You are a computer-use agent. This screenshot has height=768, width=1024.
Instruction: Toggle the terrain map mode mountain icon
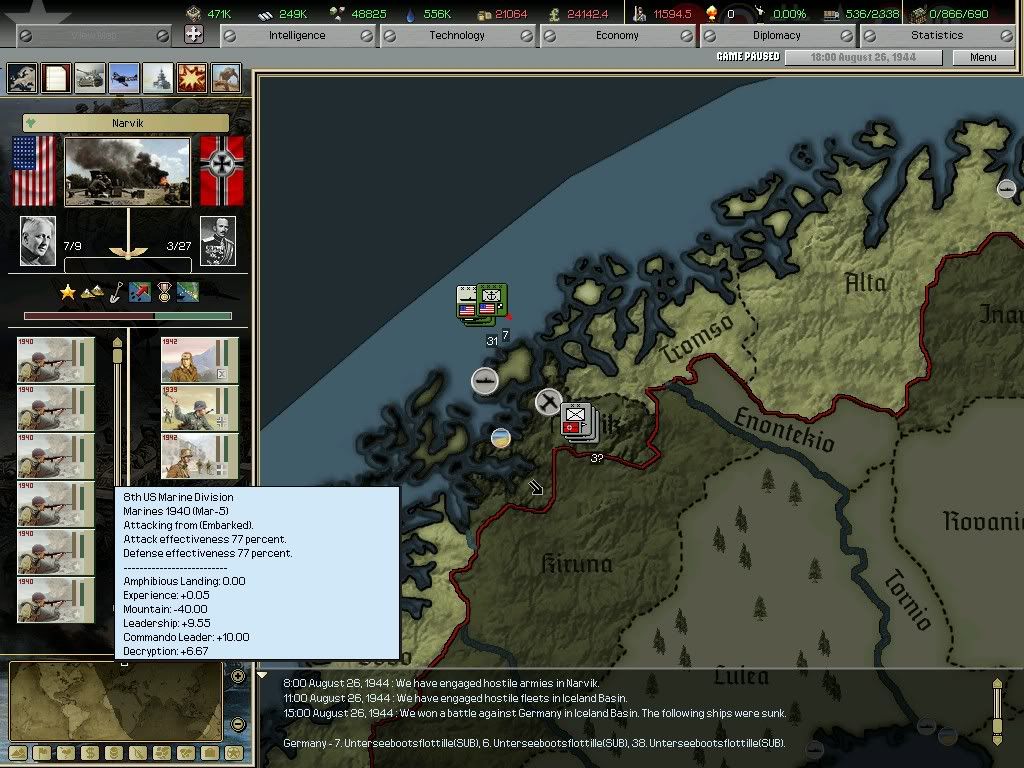[x=16, y=753]
